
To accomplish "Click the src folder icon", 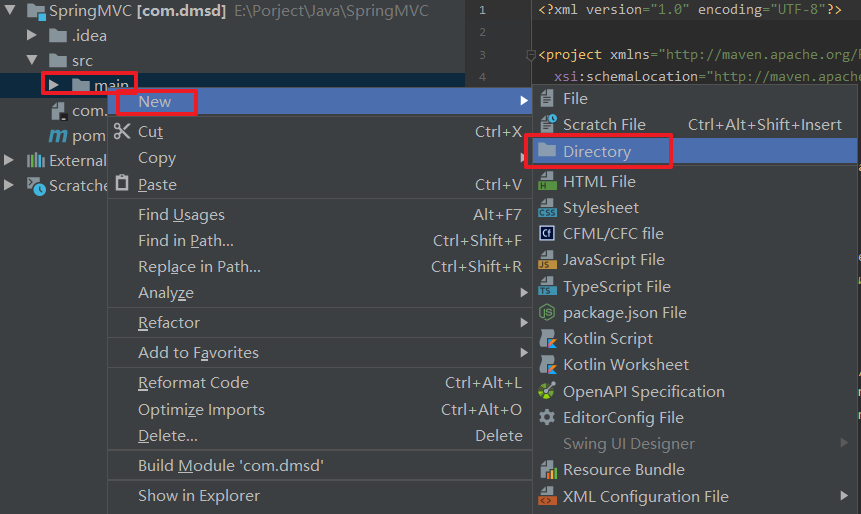I will (x=58, y=60).
